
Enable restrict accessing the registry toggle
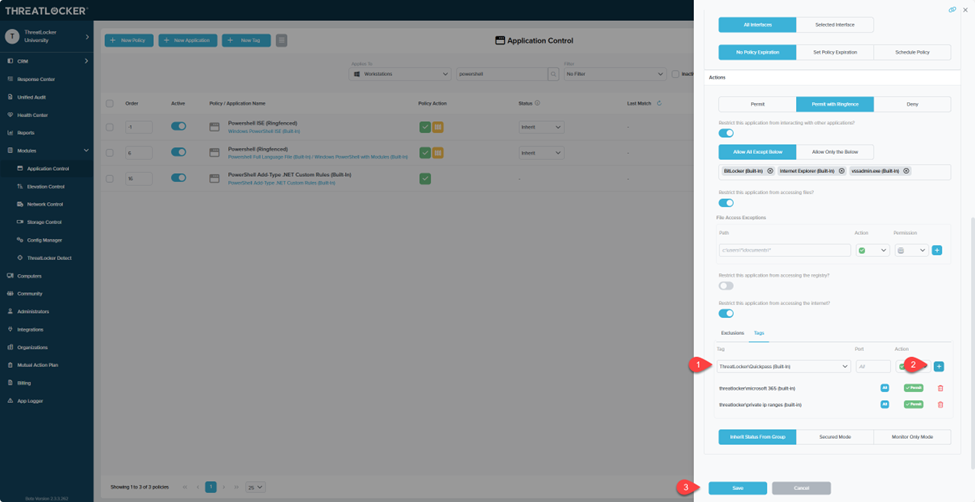pos(726,286)
